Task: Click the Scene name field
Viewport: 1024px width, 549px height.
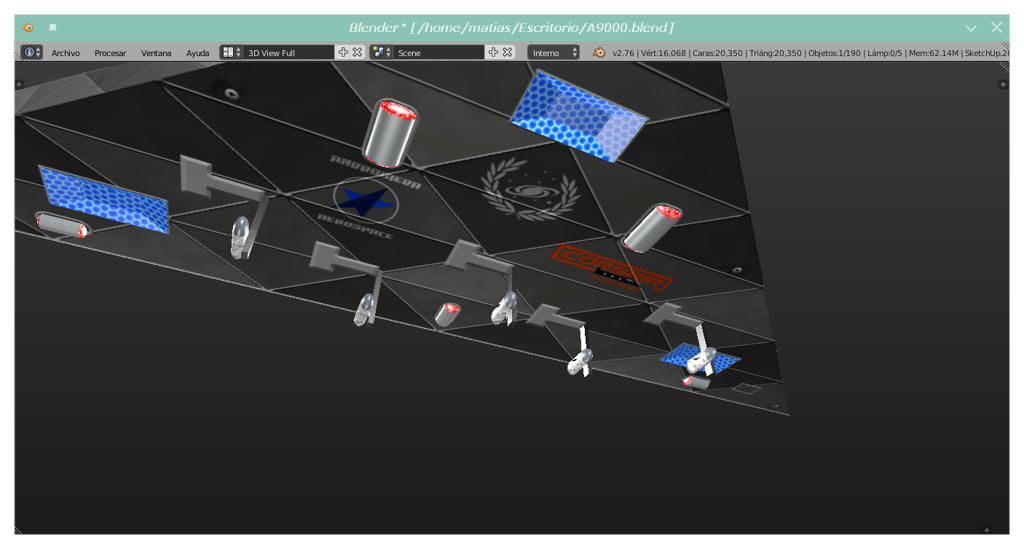Action: pos(439,52)
